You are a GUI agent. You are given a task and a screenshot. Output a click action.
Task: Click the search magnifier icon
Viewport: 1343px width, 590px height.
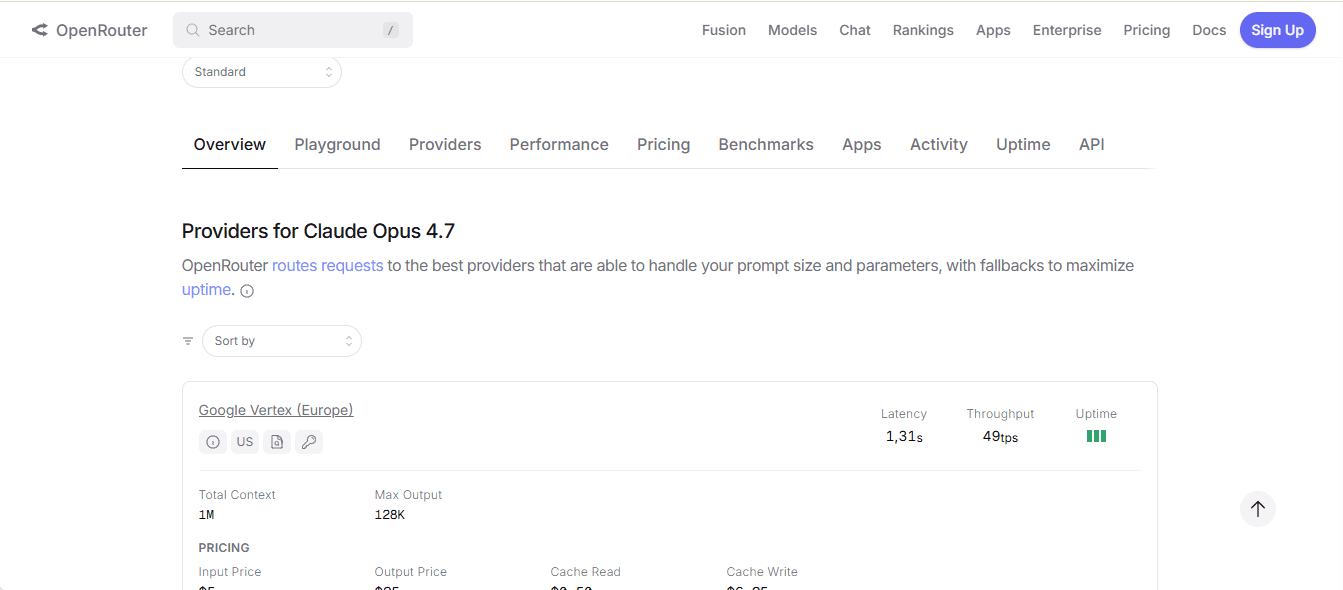coord(193,30)
